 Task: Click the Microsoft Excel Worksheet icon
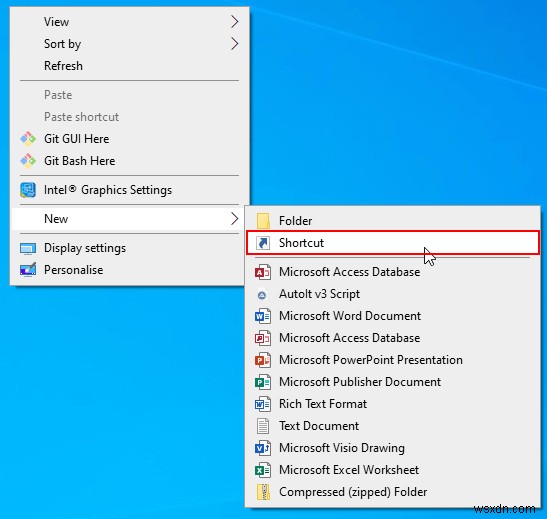[263, 470]
